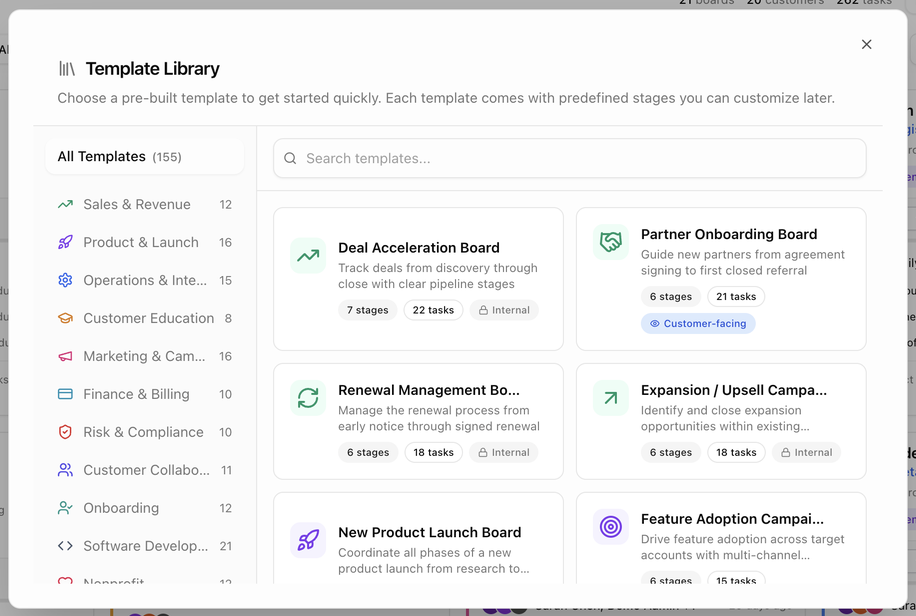This screenshot has width=916, height=616.
Task: Click Internal badge on Renewal Management card
Action: click(x=504, y=452)
